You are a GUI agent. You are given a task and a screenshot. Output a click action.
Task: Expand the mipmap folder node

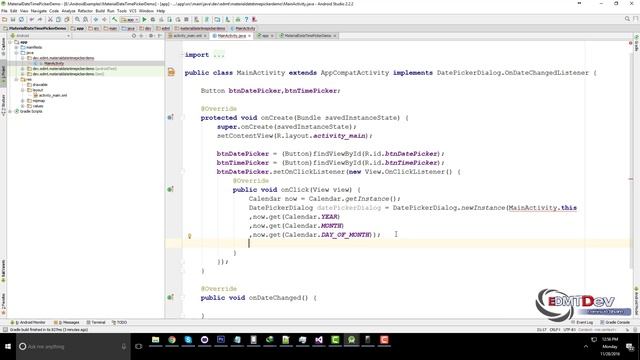pos(23,100)
